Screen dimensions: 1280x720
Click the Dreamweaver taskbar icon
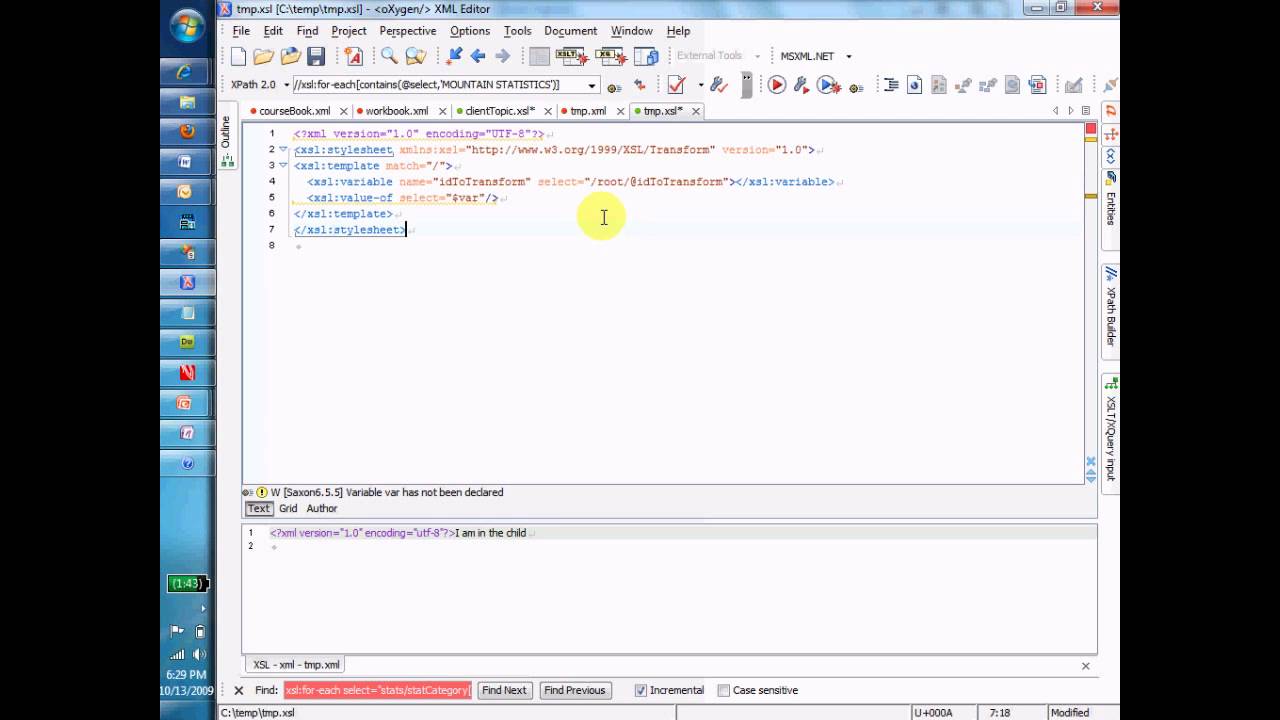click(x=187, y=342)
